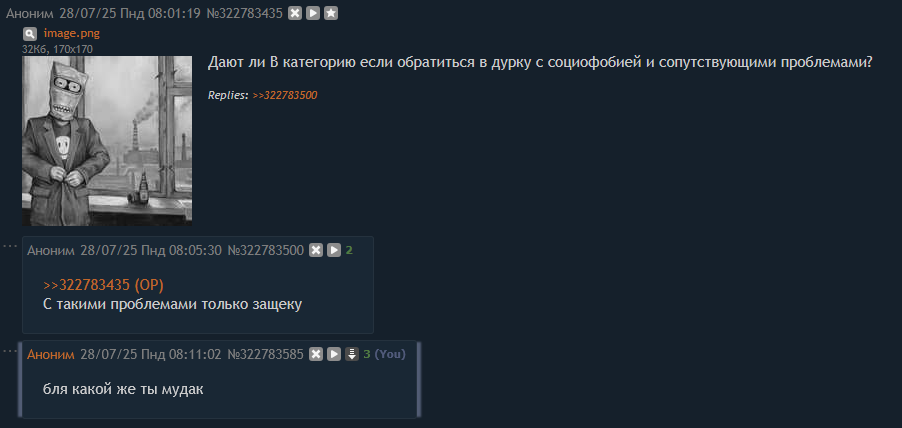Screen dimensions: 902x428
Task: Hide reply №322783585 using its X icon
Action: (x=316, y=354)
